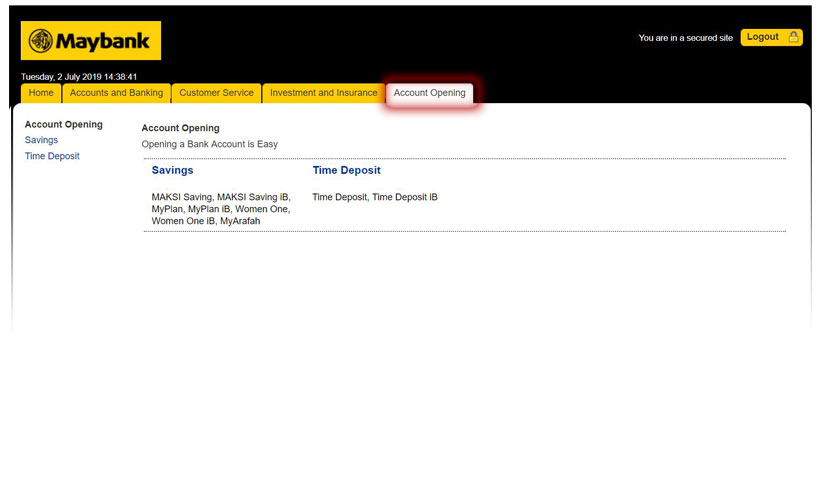
Task: Log out using the Logout button
Action: pyautogui.click(x=771, y=37)
